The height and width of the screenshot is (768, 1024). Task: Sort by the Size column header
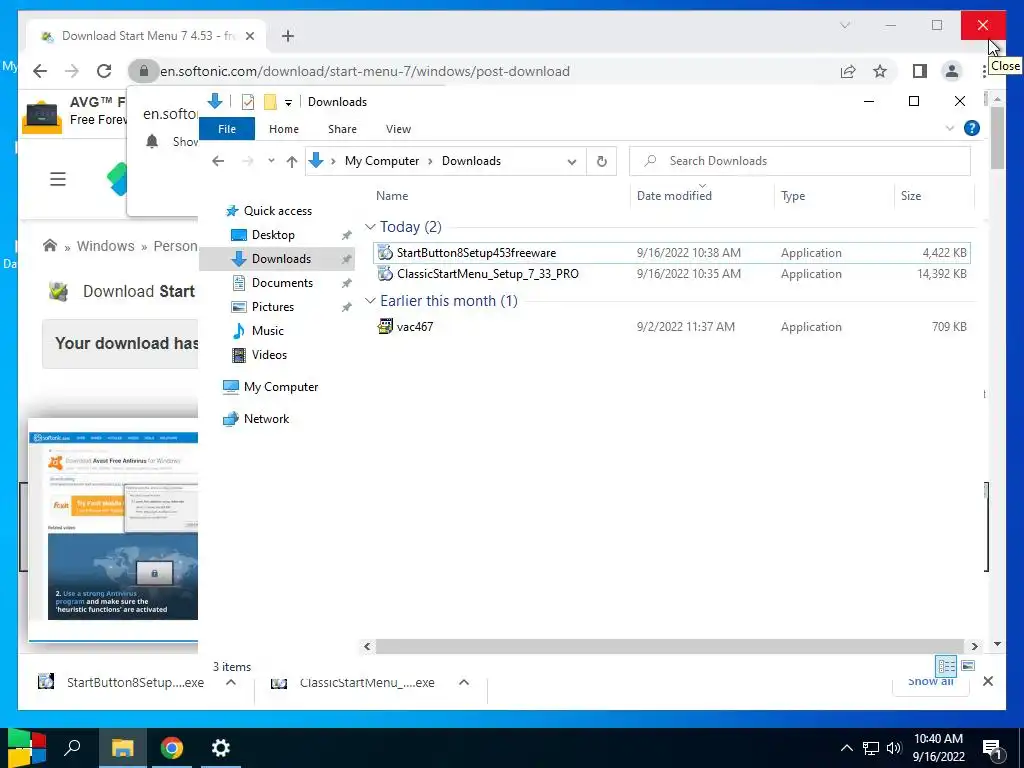tap(911, 196)
